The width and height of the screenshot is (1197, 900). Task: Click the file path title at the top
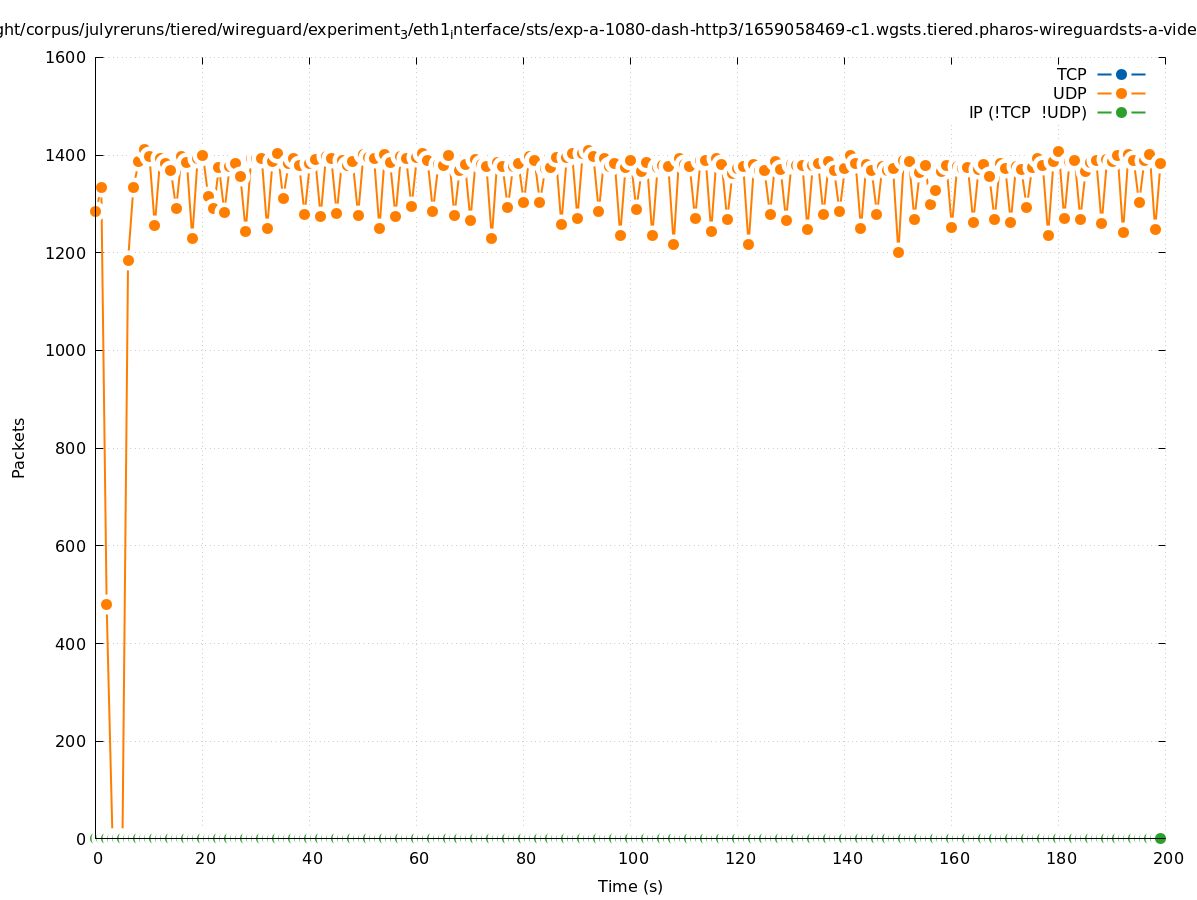(598, 31)
